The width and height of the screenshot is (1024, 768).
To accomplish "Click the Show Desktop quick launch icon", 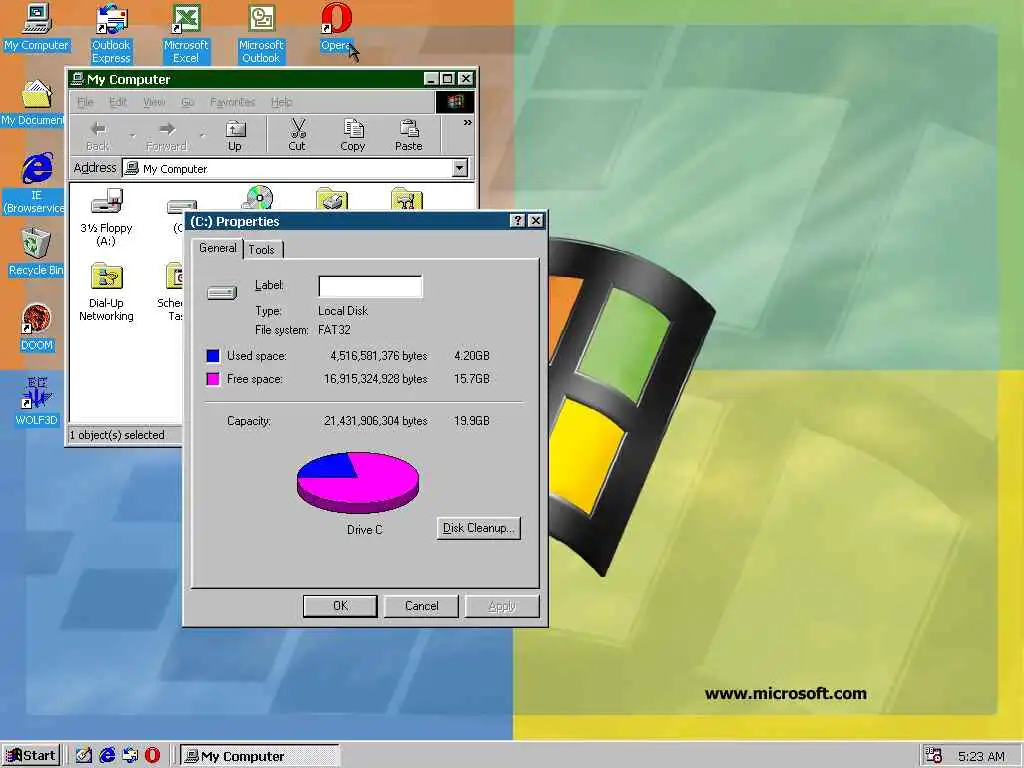I will 84,756.
